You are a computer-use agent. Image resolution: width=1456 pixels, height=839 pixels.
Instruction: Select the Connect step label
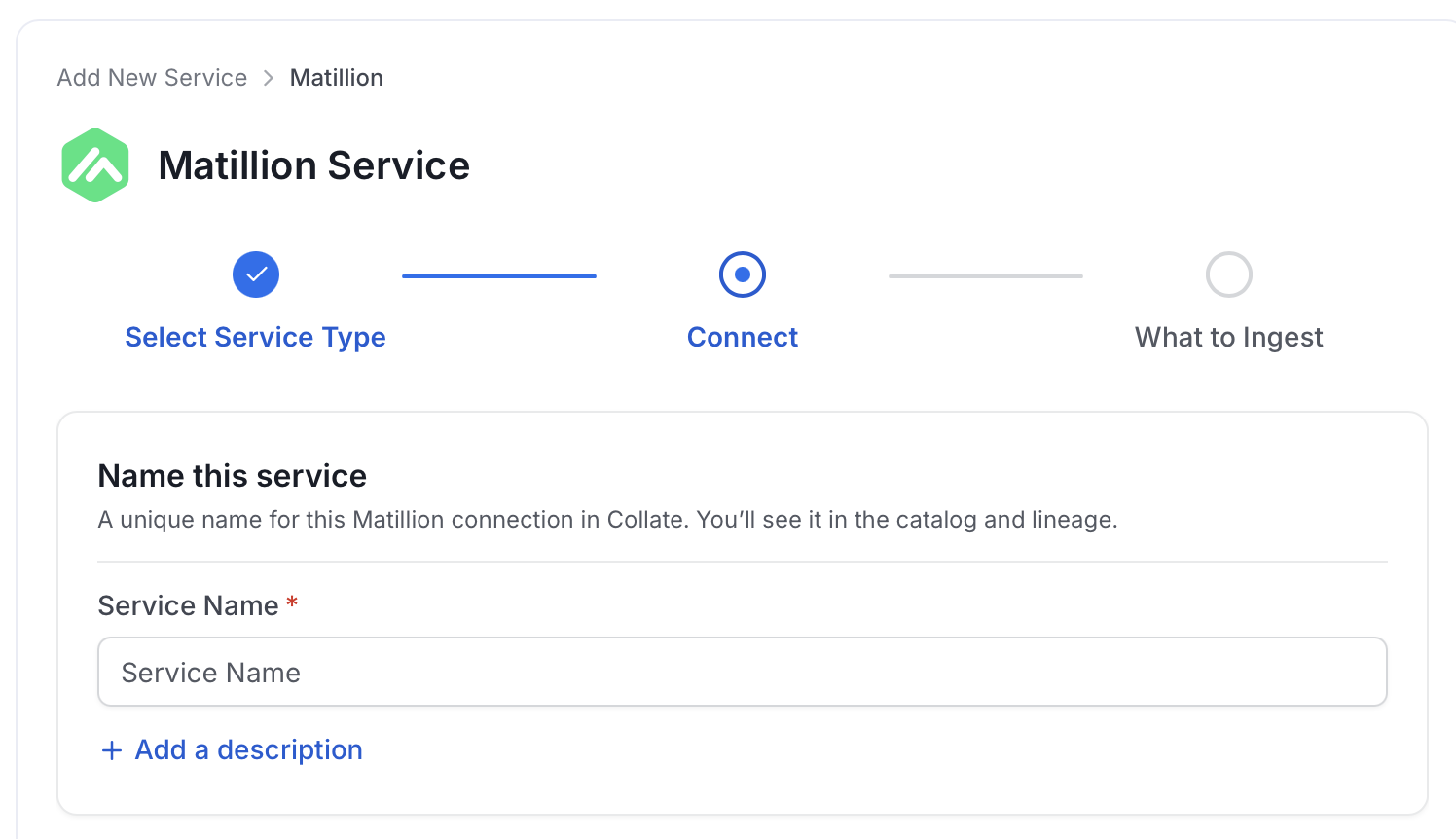[x=743, y=337]
